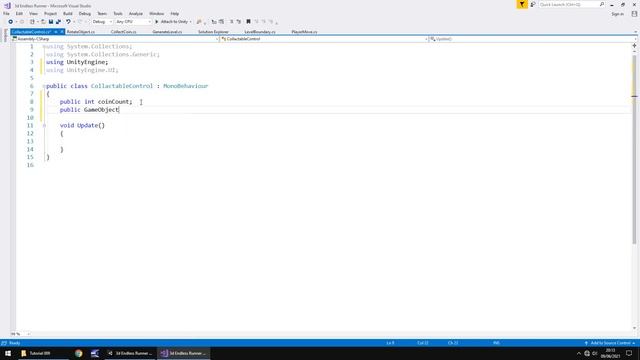Image resolution: width=640 pixels, height=360 pixels.
Task: Open the Team menu
Action: click(102, 14)
